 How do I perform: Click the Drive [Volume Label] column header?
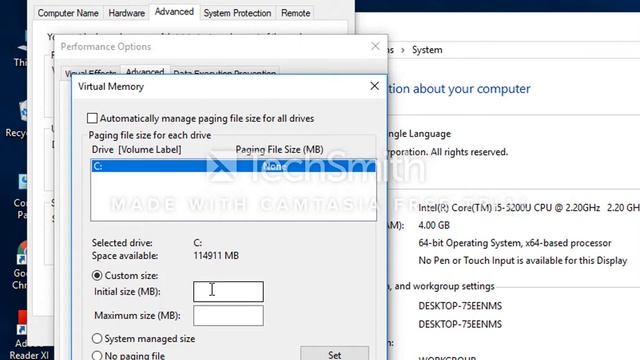136,149
